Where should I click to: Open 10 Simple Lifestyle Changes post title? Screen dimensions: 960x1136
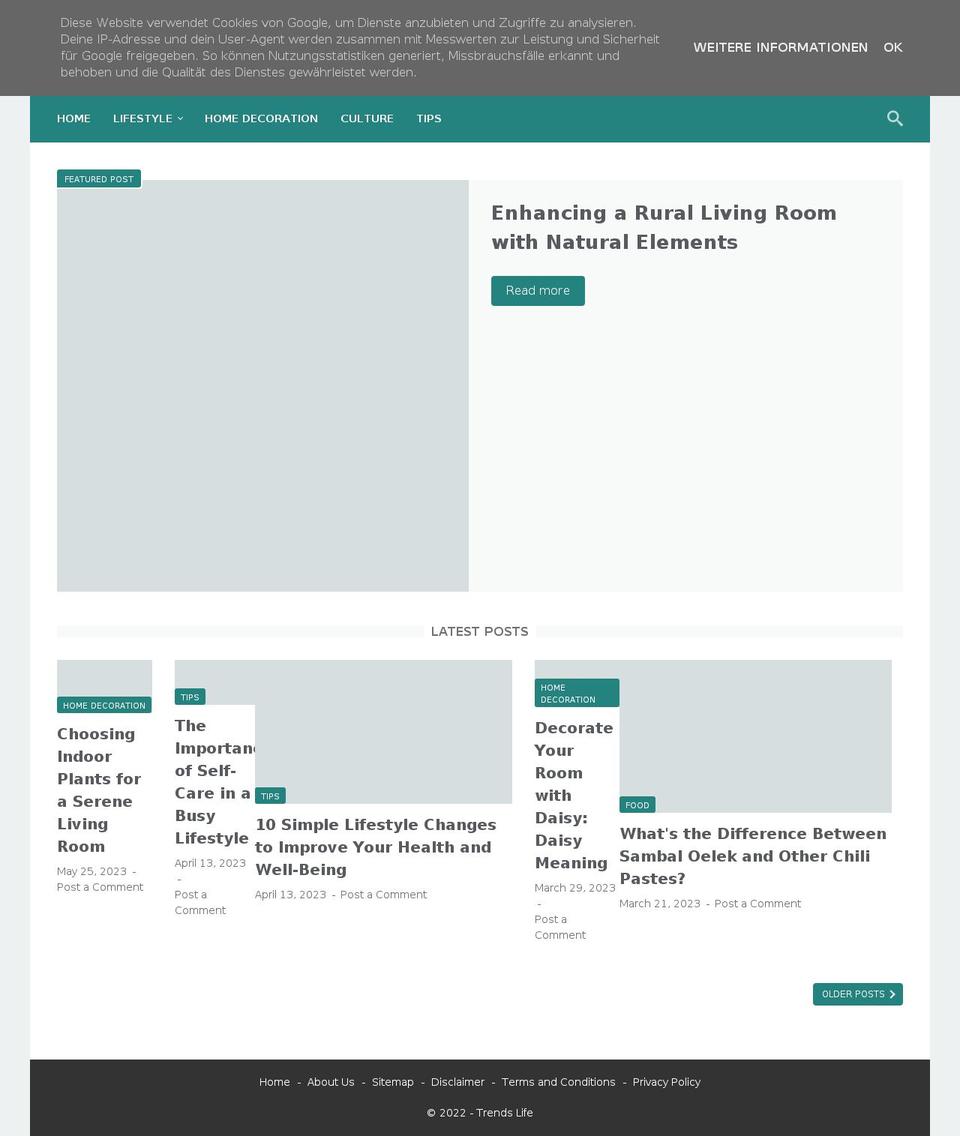pos(375,847)
